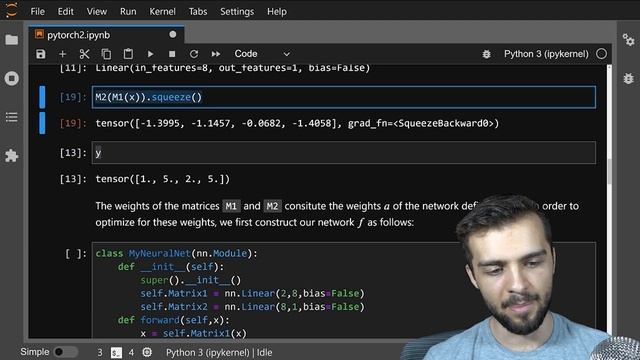Open the File Browser sidebar panel
The image size is (640, 360).
[x=11, y=40]
